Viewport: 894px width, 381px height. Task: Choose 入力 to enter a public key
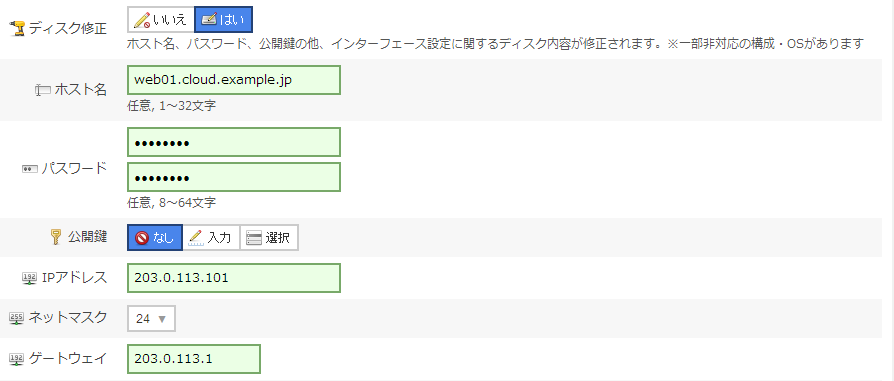click(x=211, y=238)
